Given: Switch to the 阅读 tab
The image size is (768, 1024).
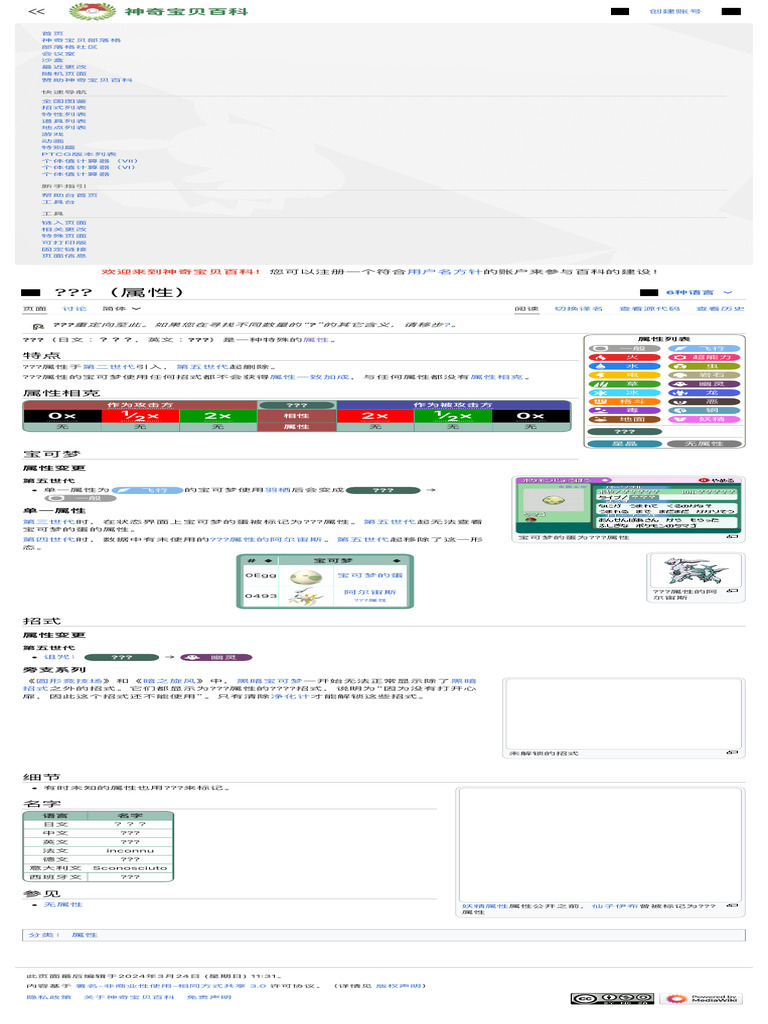Looking at the screenshot, I should click(x=526, y=308).
